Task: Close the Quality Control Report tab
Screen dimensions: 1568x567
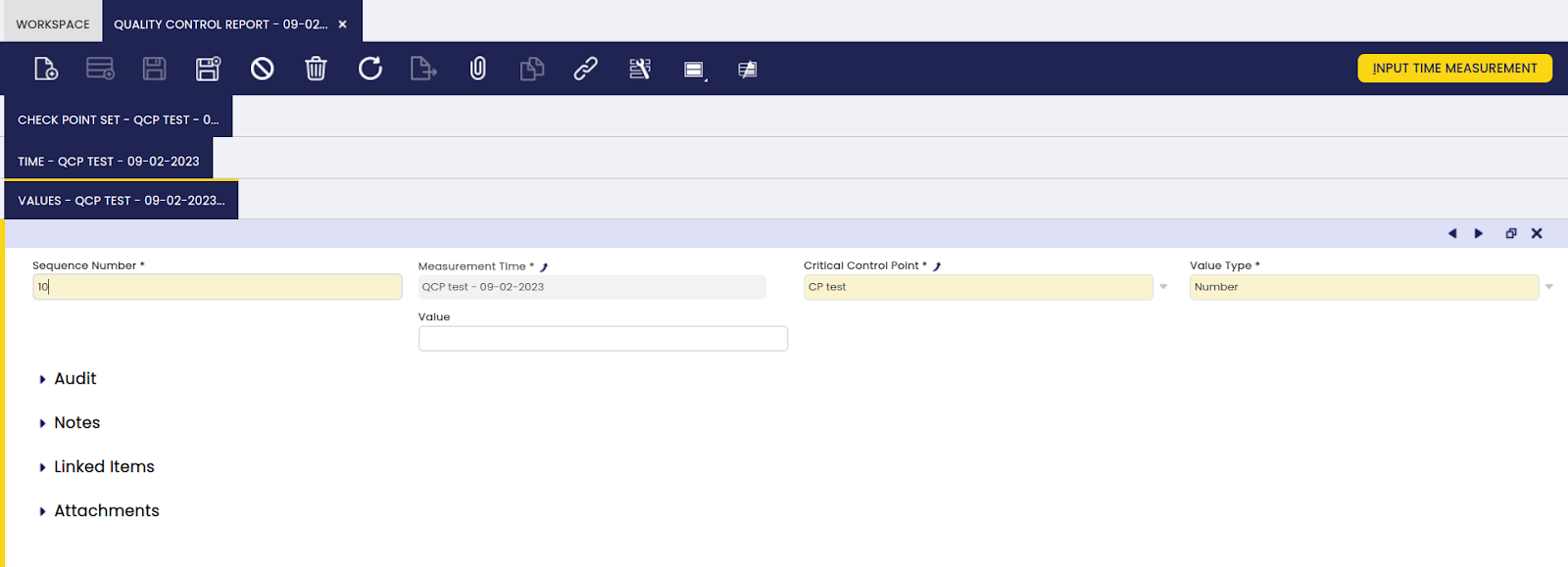Action: 343,24
